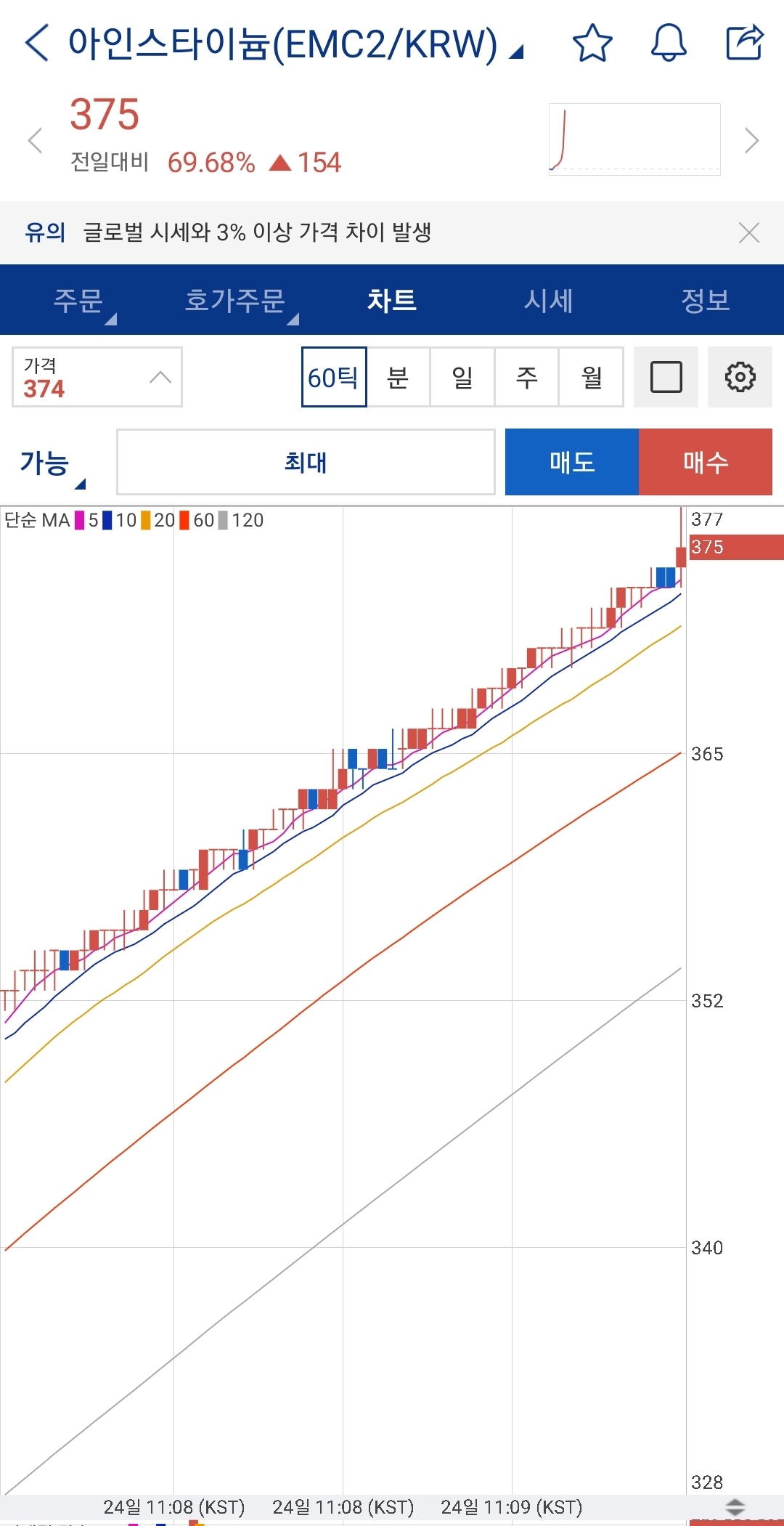Click the MA 20 orange color swatch
Screen dimensions: 784x1526
[146, 520]
